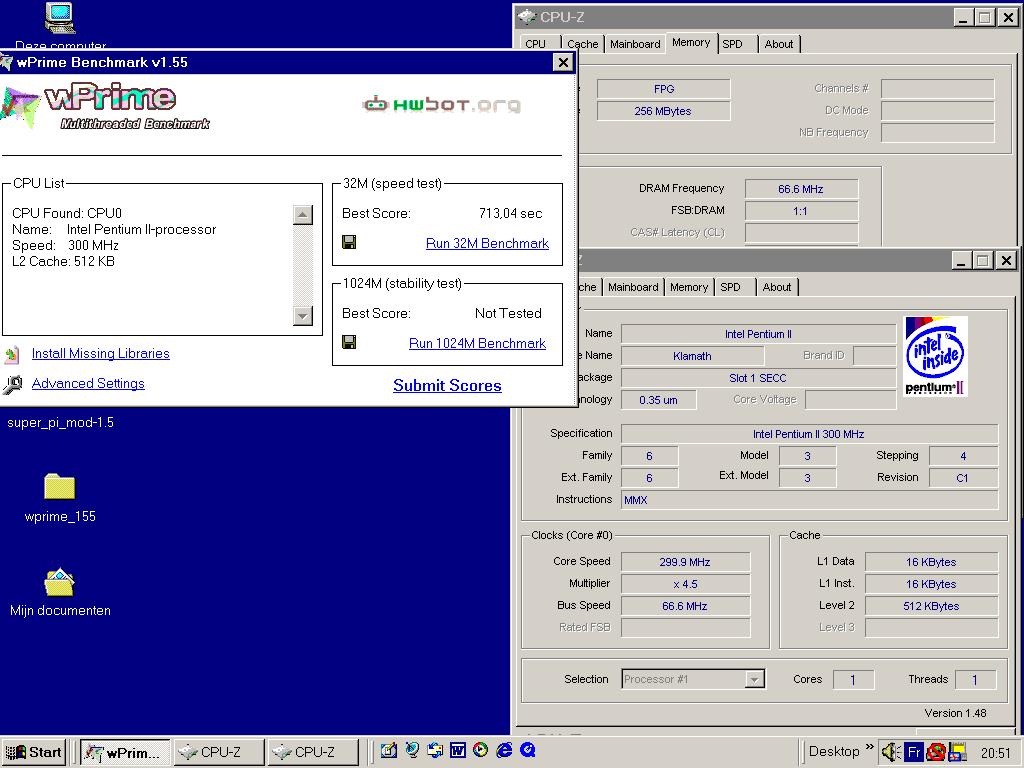Launch Windows Media Player from quick launch
The image size is (1024, 768).
[x=481, y=751]
